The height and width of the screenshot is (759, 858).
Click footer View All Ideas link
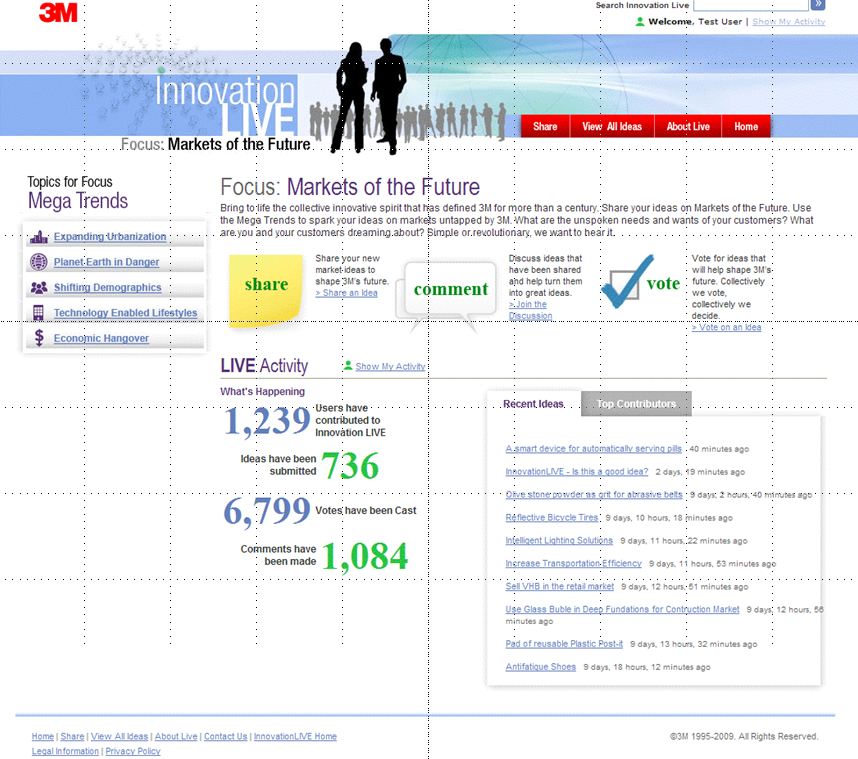pos(119,737)
